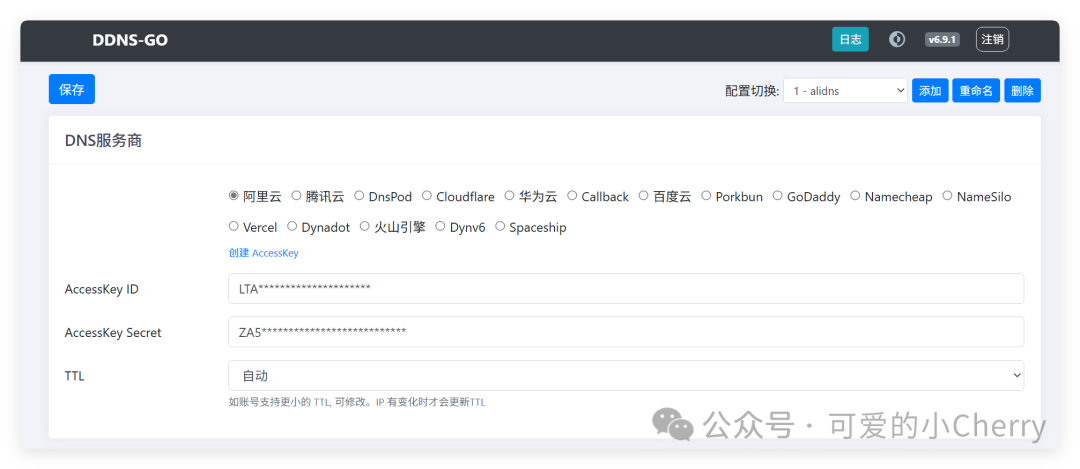Select the 腾讯云 provider option
This screenshot has height=469, width=1080.
tap(296, 196)
